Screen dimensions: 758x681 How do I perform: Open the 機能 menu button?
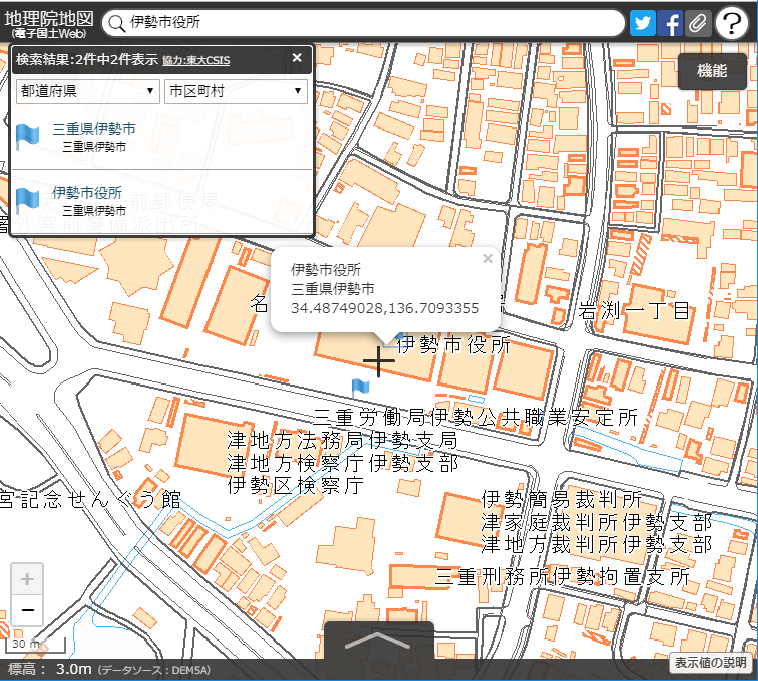[x=712, y=71]
